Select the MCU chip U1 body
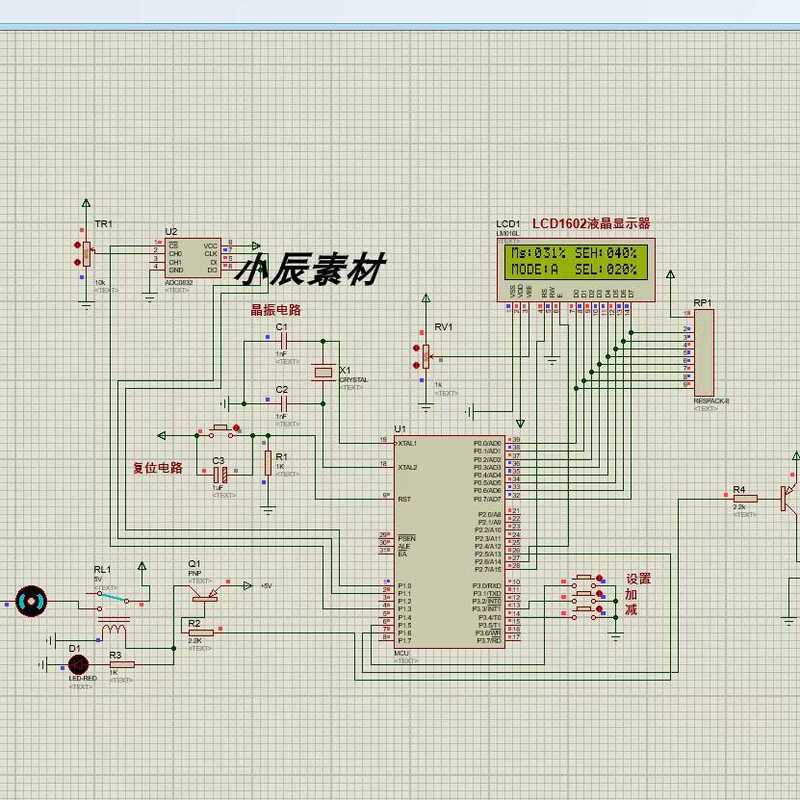The height and width of the screenshot is (800, 800). pos(449,542)
